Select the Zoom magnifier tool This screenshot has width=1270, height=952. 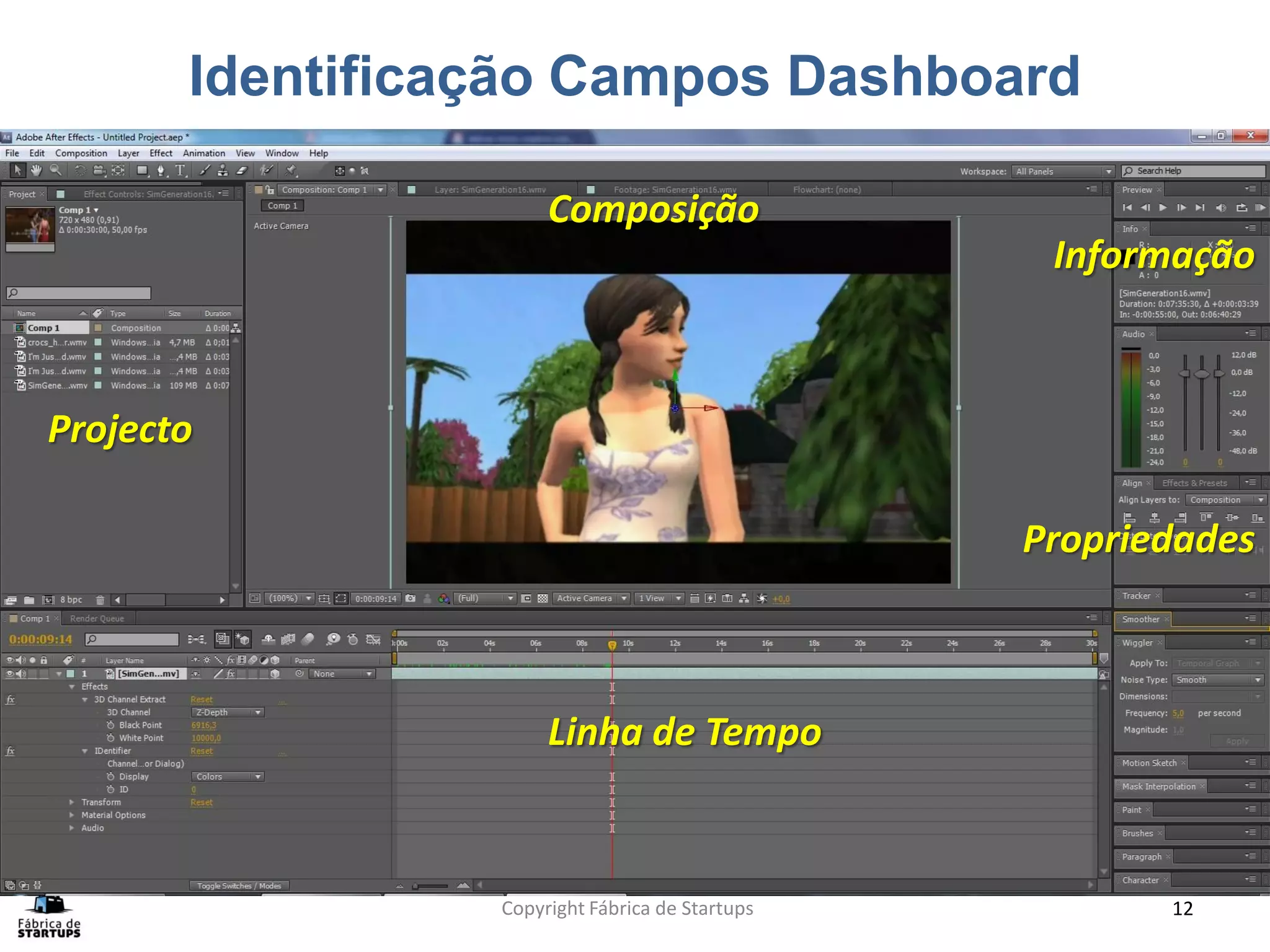coord(56,170)
